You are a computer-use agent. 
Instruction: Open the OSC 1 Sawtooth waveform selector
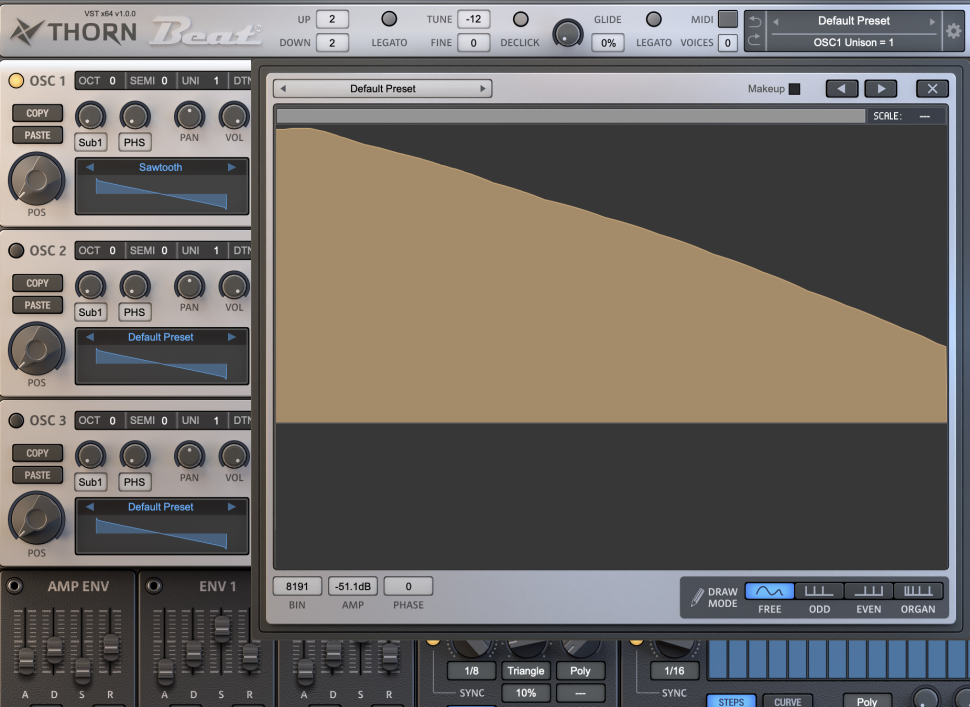[161, 168]
